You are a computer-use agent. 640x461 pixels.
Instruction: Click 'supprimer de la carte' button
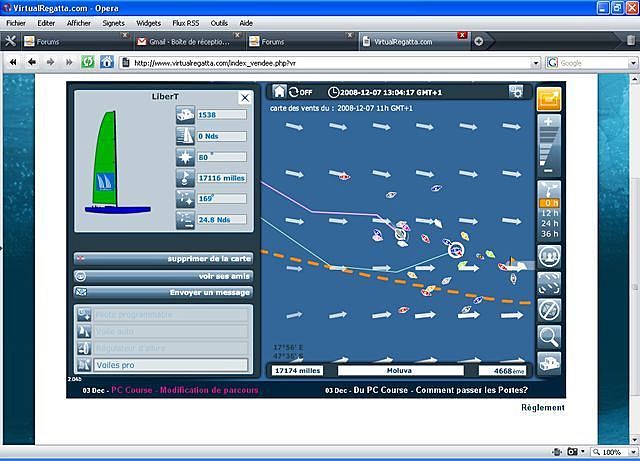point(163,258)
